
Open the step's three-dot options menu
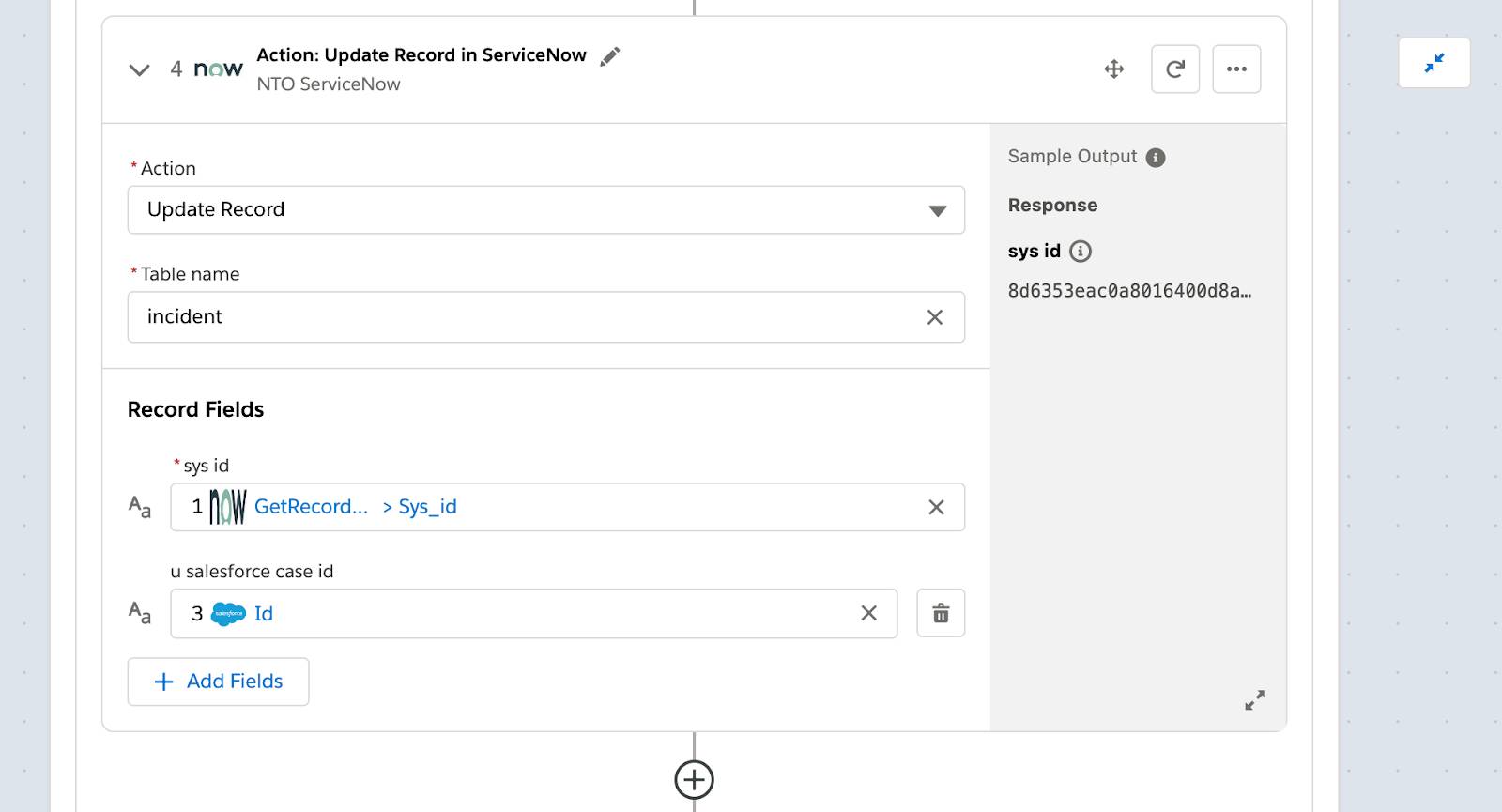1236,69
